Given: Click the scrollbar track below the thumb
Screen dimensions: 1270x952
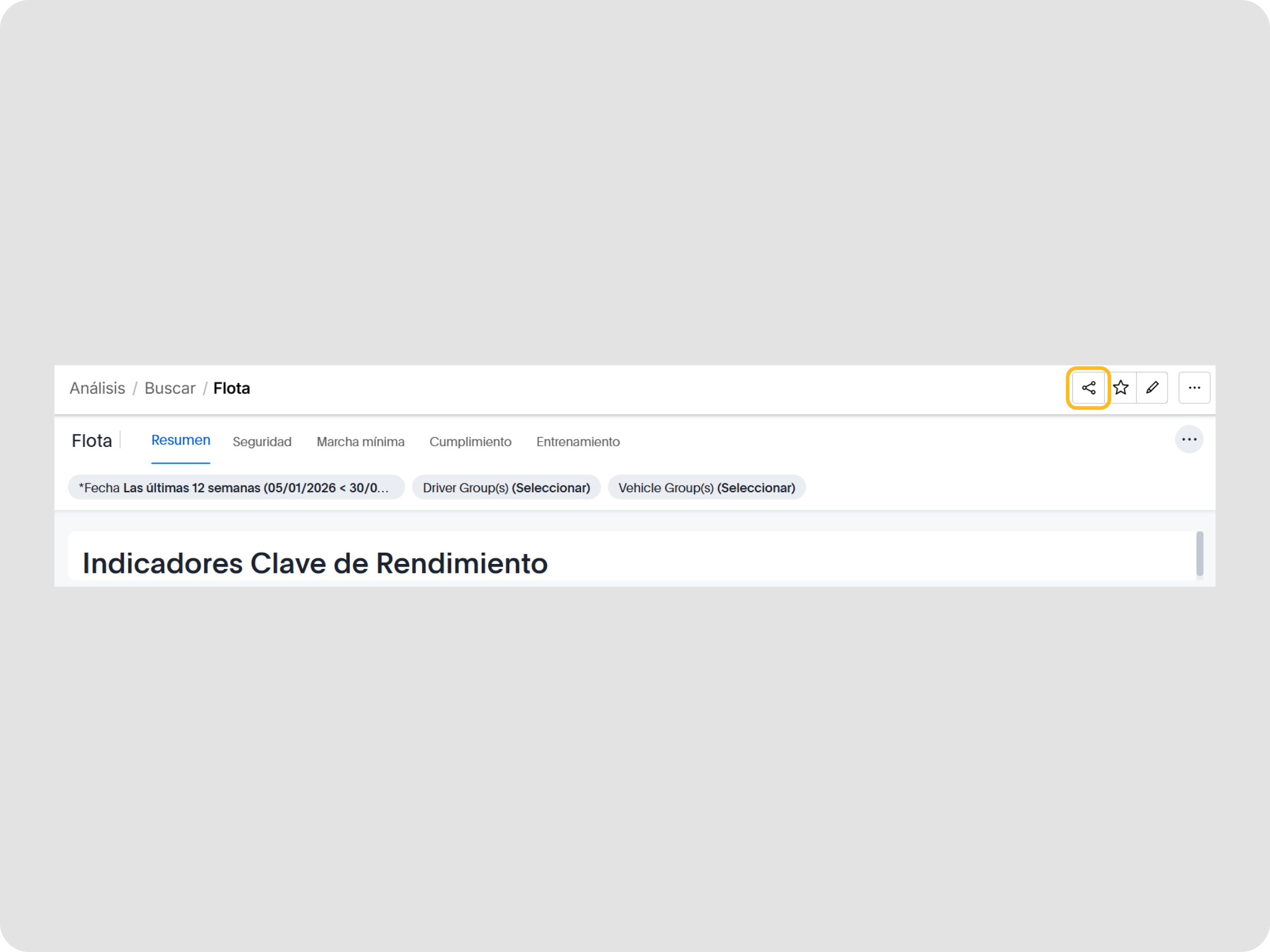Looking at the screenshot, I should [x=1199, y=578].
